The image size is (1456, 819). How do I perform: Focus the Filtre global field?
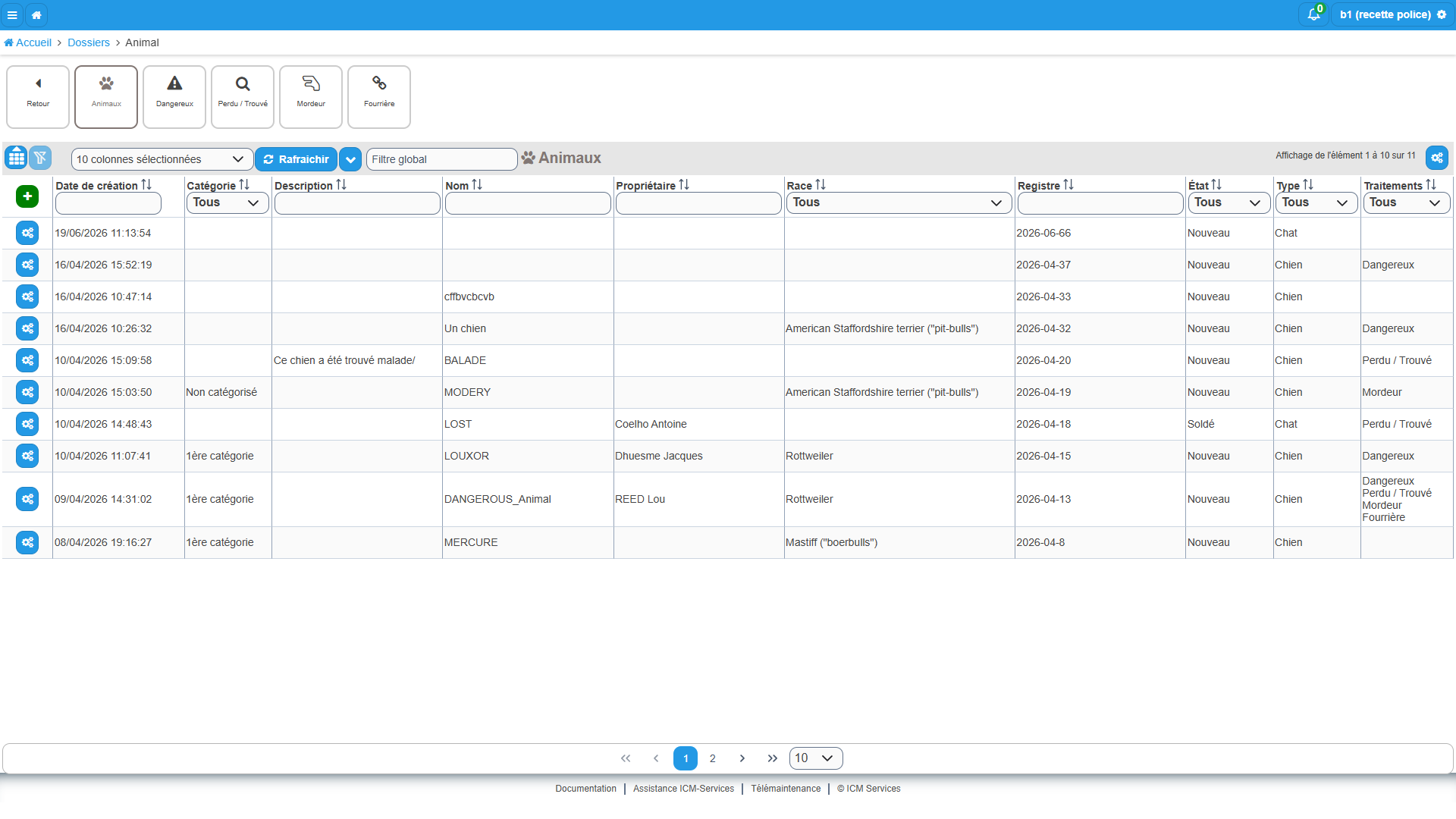[441, 159]
